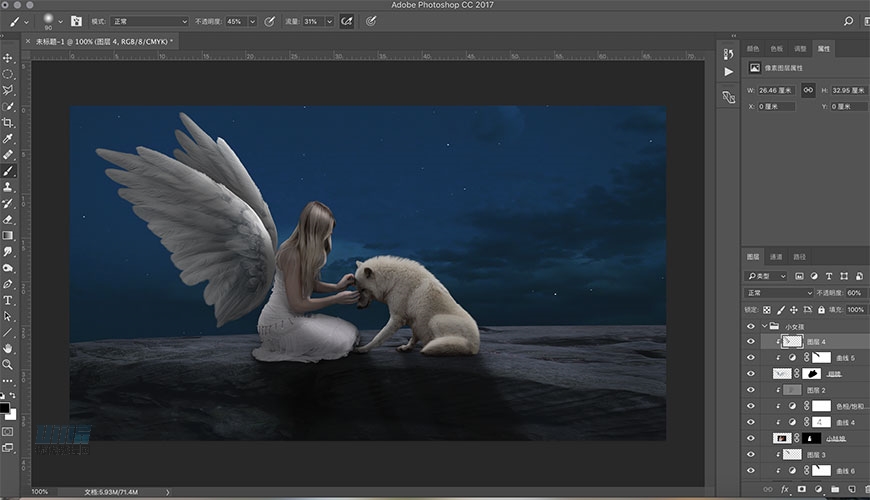Hide the 曲线 5 adjustment layer
Viewport: 870px width, 500px height.
tap(751, 358)
